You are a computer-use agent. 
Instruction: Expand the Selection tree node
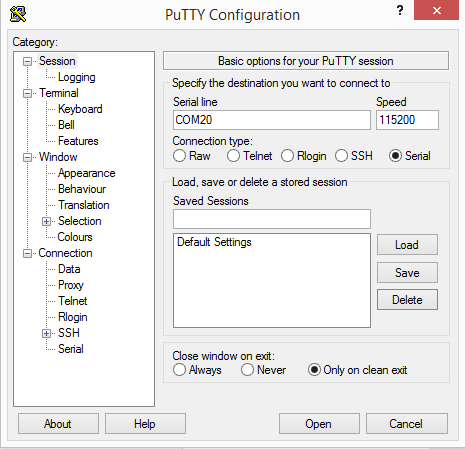pyautogui.click(x=47, y=221)
